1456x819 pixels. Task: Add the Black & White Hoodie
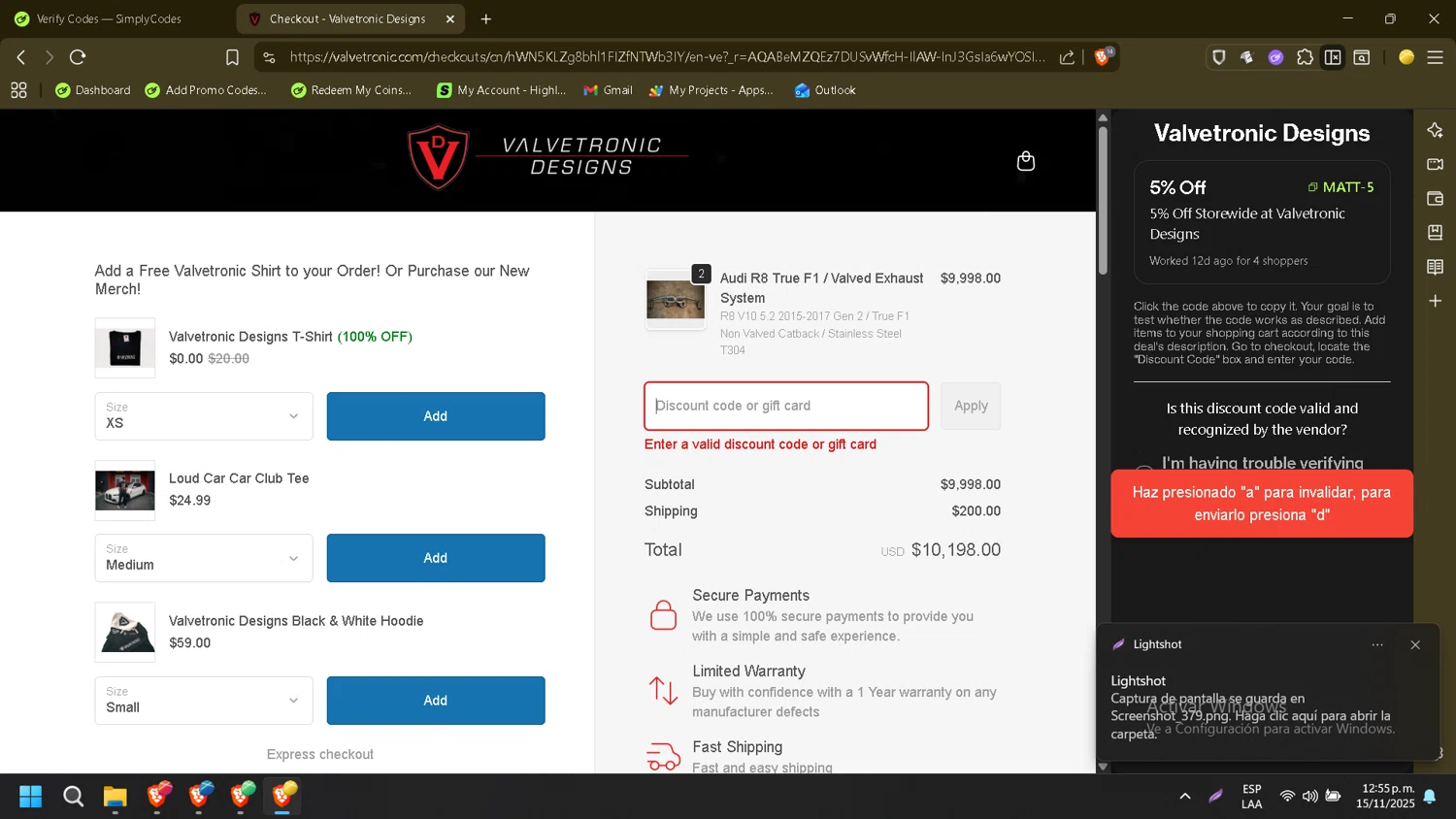[x=436, y=701]
